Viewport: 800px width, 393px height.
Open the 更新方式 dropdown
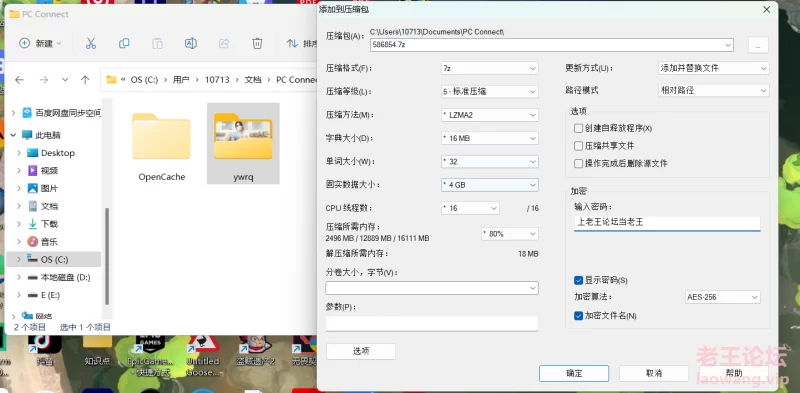(x=713, y=68)
